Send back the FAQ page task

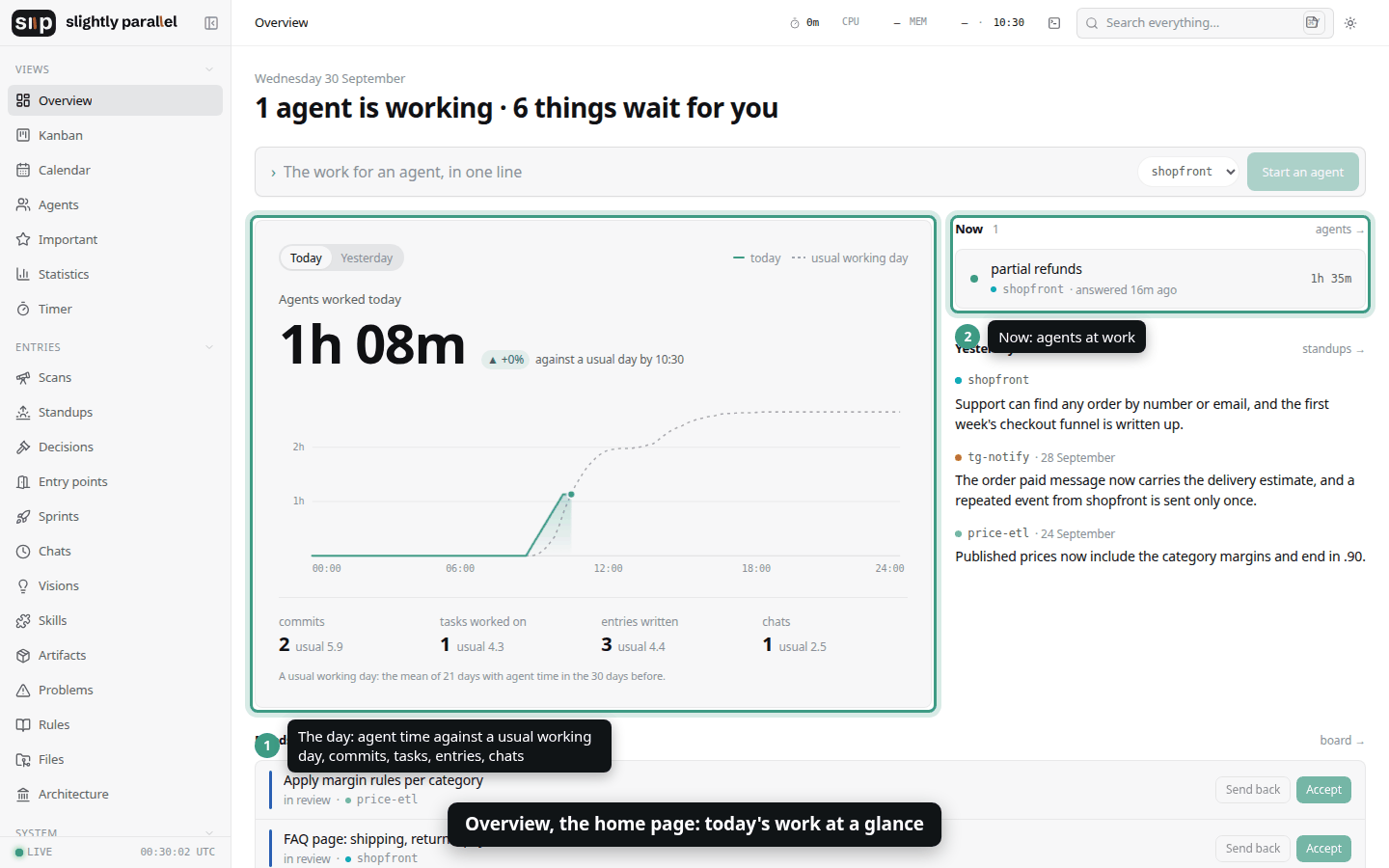click(x=1252, y=849)
